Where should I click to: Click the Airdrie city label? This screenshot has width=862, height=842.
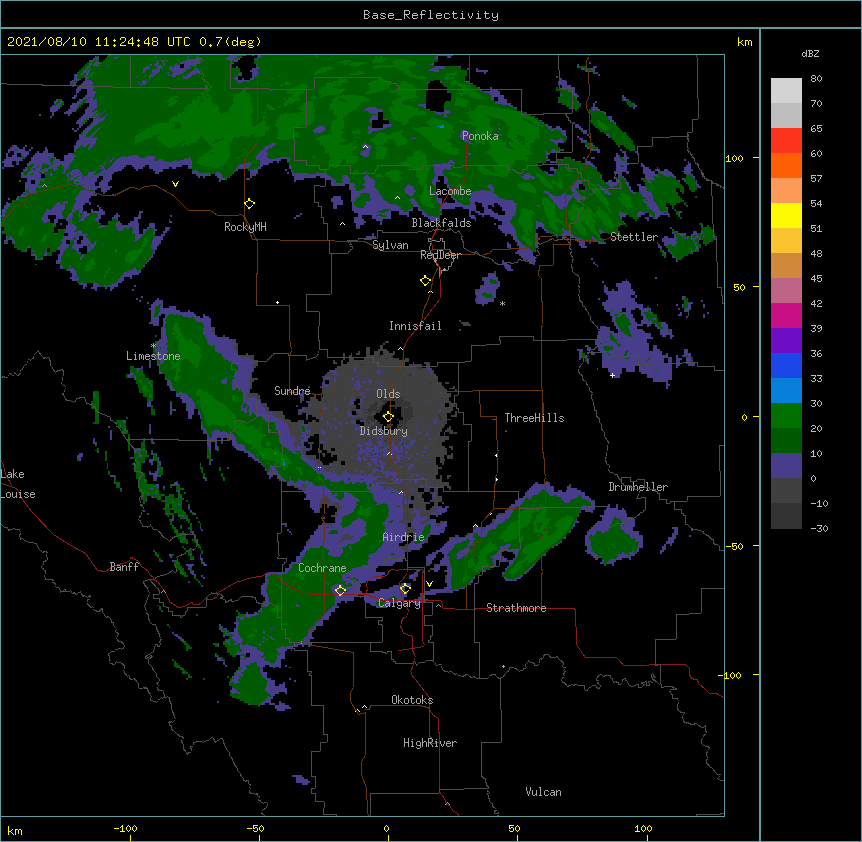[404, 537]
